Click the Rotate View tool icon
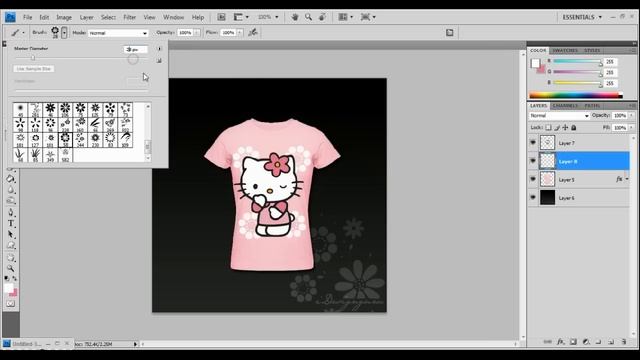This screenshot has height=360, width=640. point(322,17)
